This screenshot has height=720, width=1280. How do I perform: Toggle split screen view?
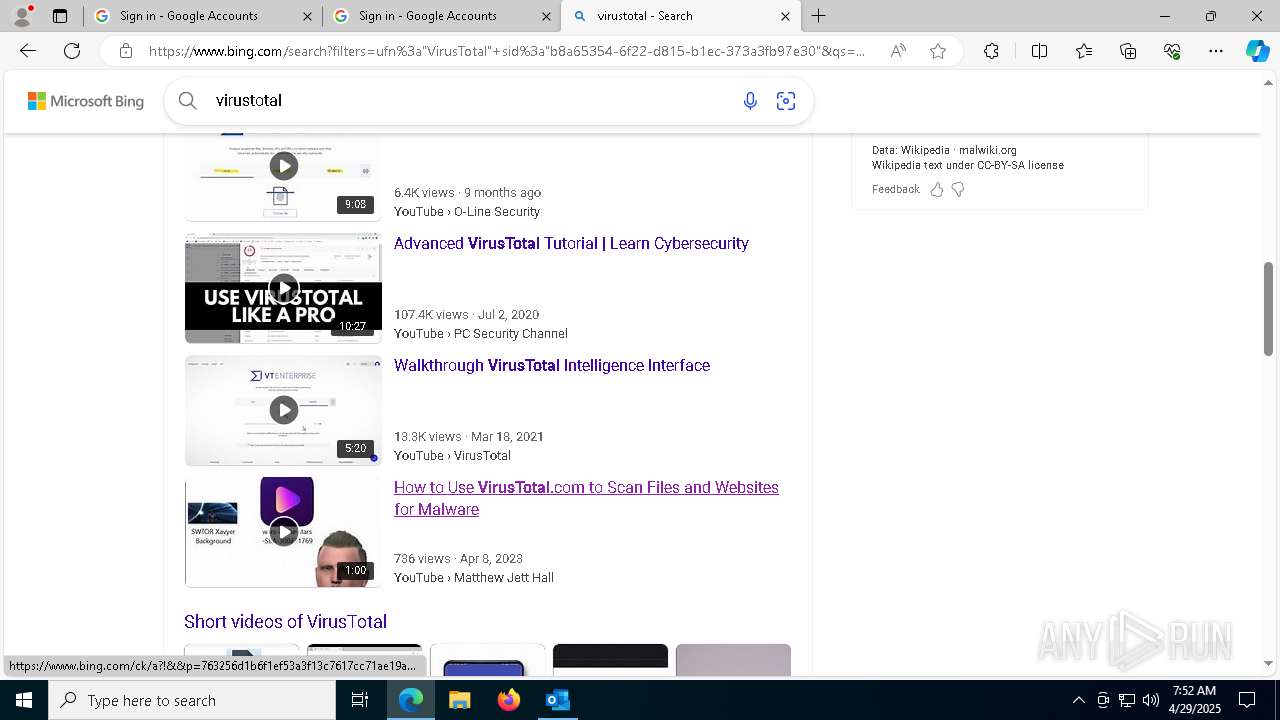1039,51
